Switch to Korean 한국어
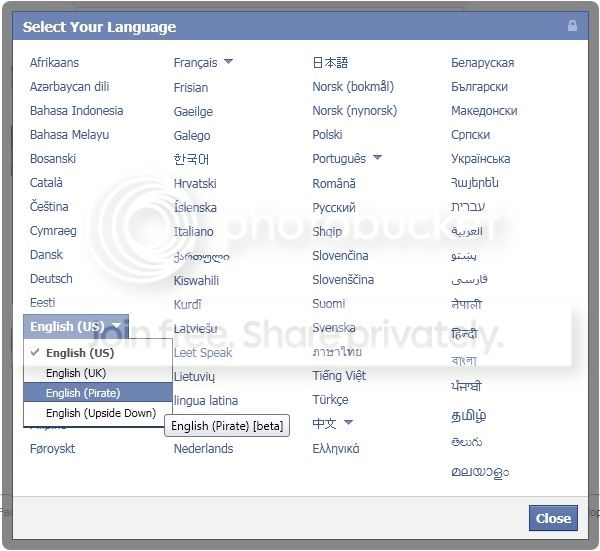This screenshot has height=551, width=600. [191, 159]
